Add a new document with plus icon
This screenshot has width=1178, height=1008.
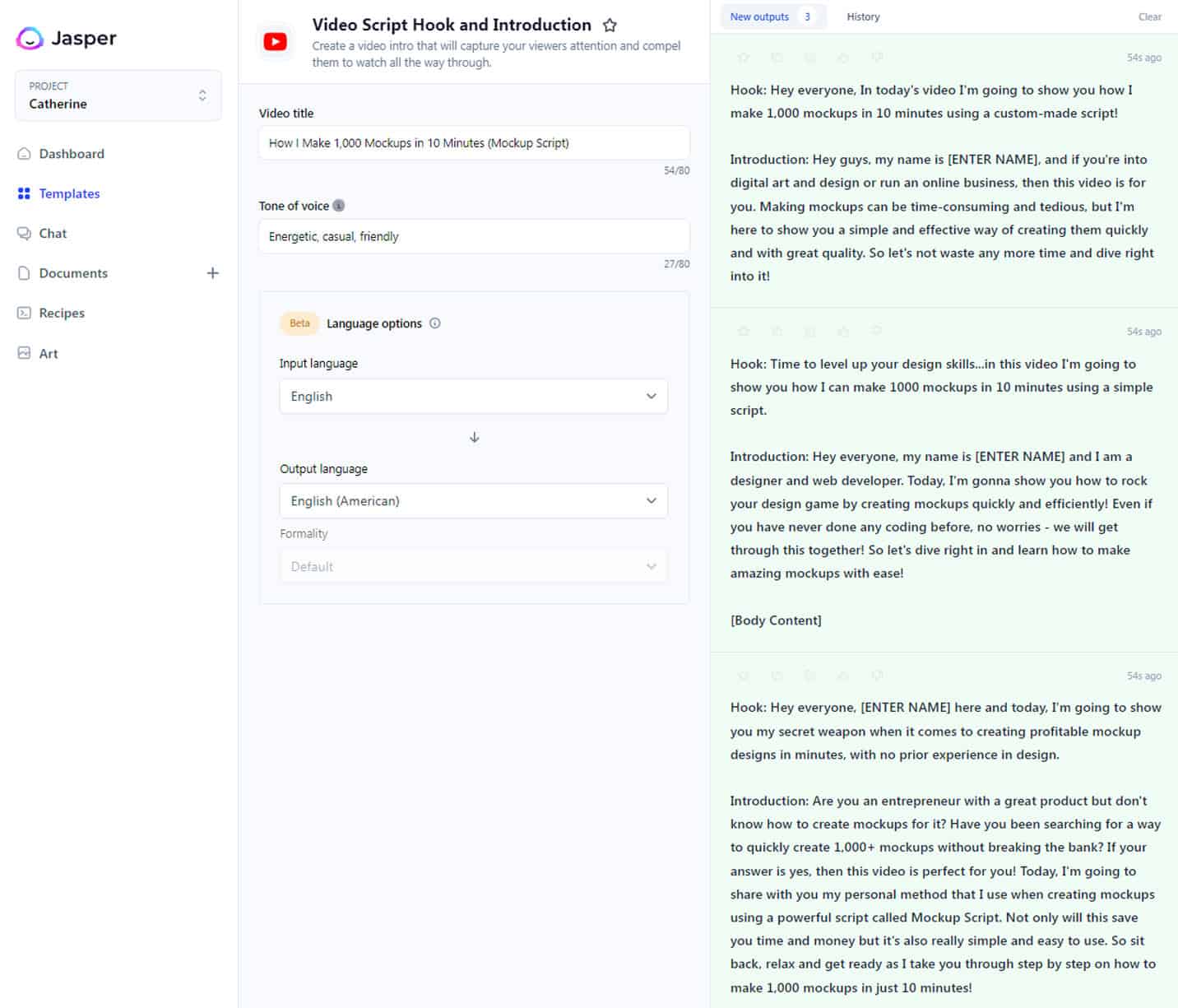coord(212,273)
